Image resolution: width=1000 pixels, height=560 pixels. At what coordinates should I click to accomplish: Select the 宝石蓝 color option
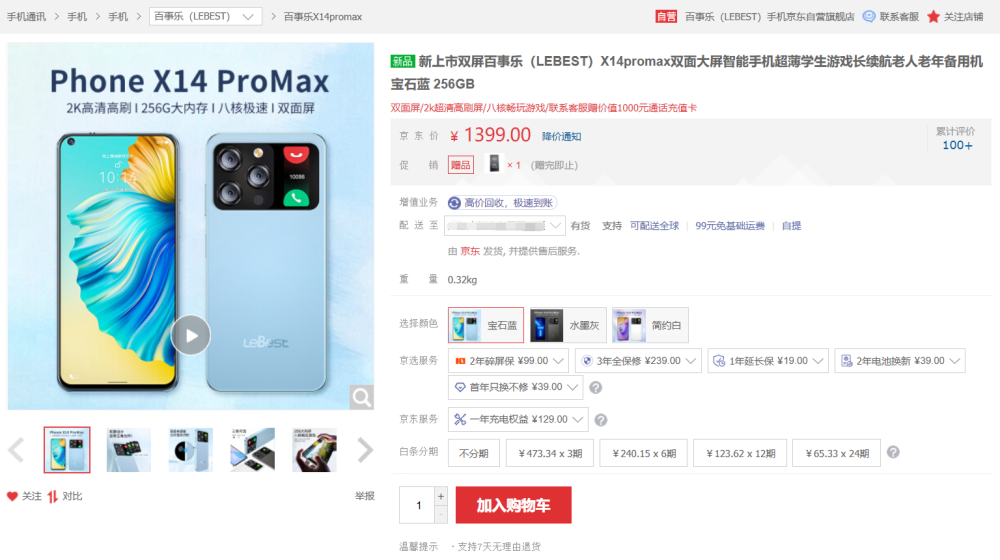click(x=485, y=325)
